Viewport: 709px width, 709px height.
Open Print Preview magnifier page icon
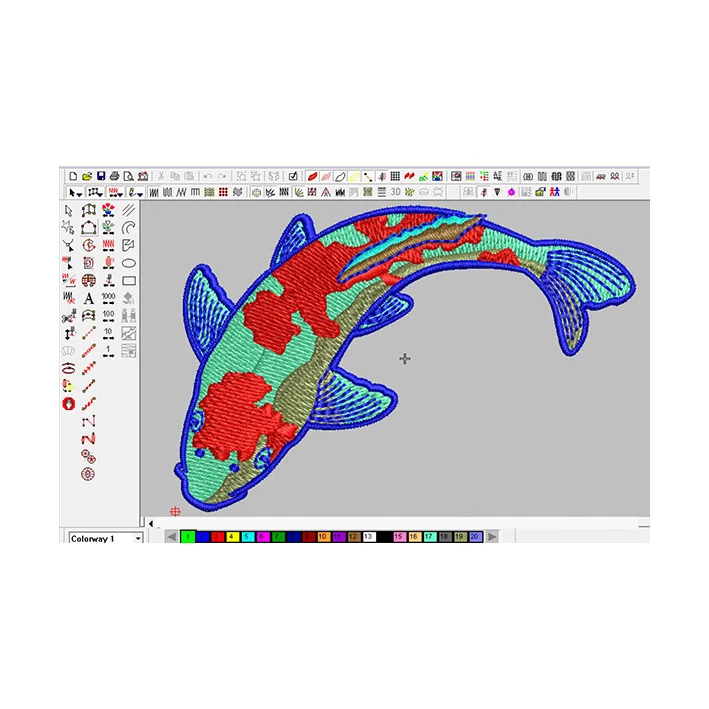[128, 176]
